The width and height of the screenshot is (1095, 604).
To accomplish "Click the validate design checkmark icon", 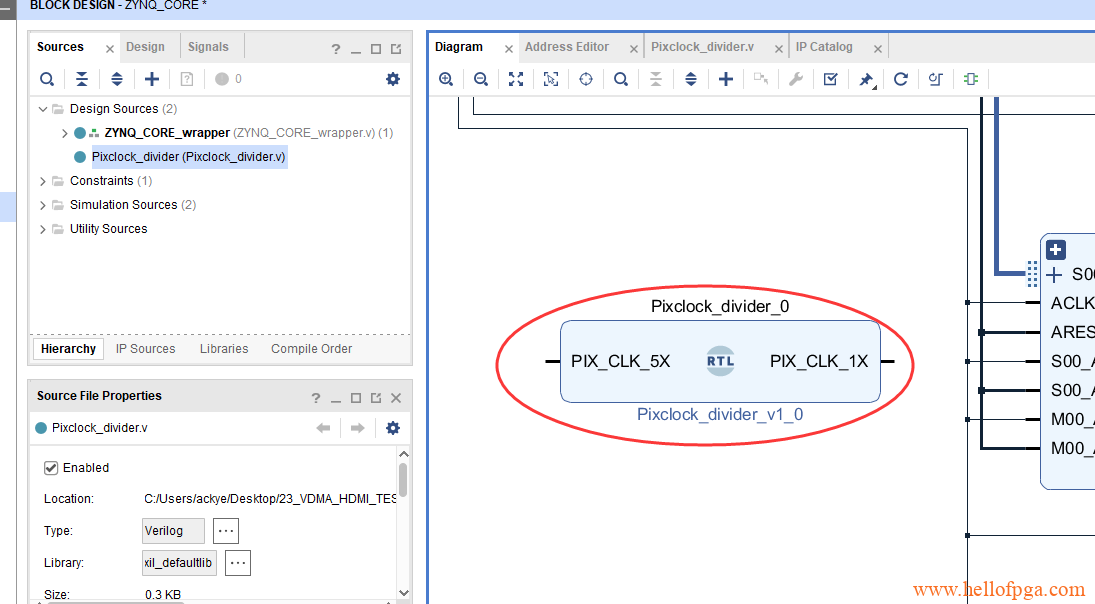I will click(x=831, y=79).
